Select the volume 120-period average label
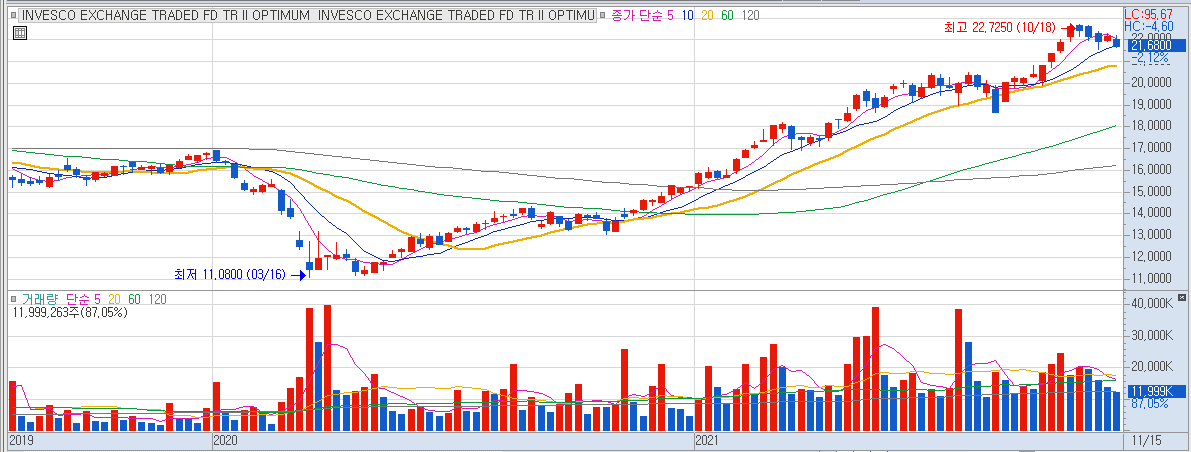Viewport: 1191px width, 452px height. click(x=158, y=299)
